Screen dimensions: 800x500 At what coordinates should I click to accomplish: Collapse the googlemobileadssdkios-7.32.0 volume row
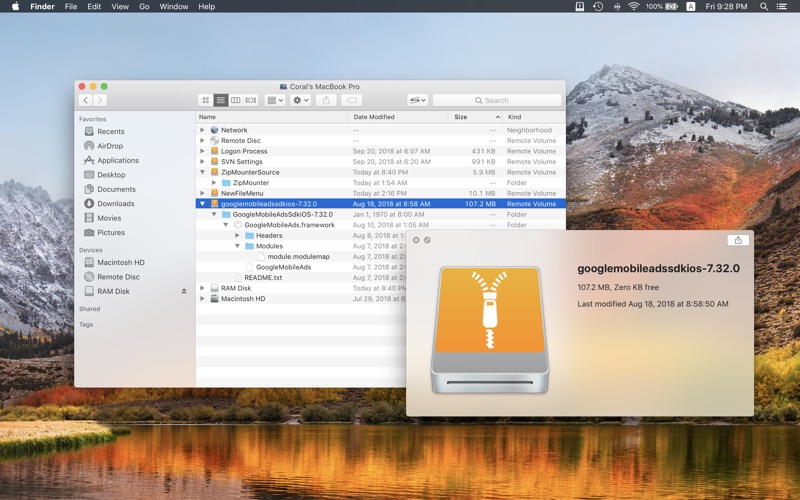[x=203, y=204]
